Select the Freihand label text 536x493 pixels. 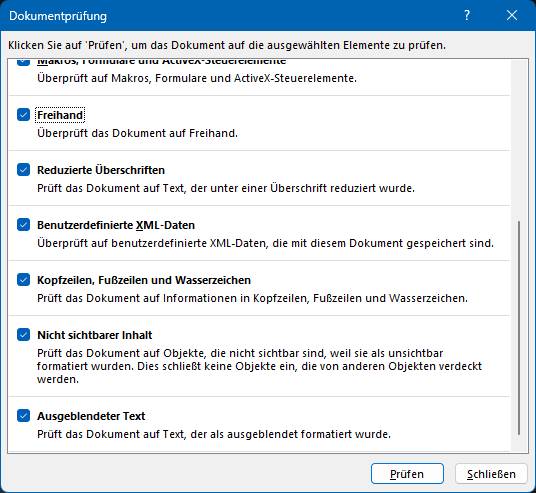(x=60, y=115)
